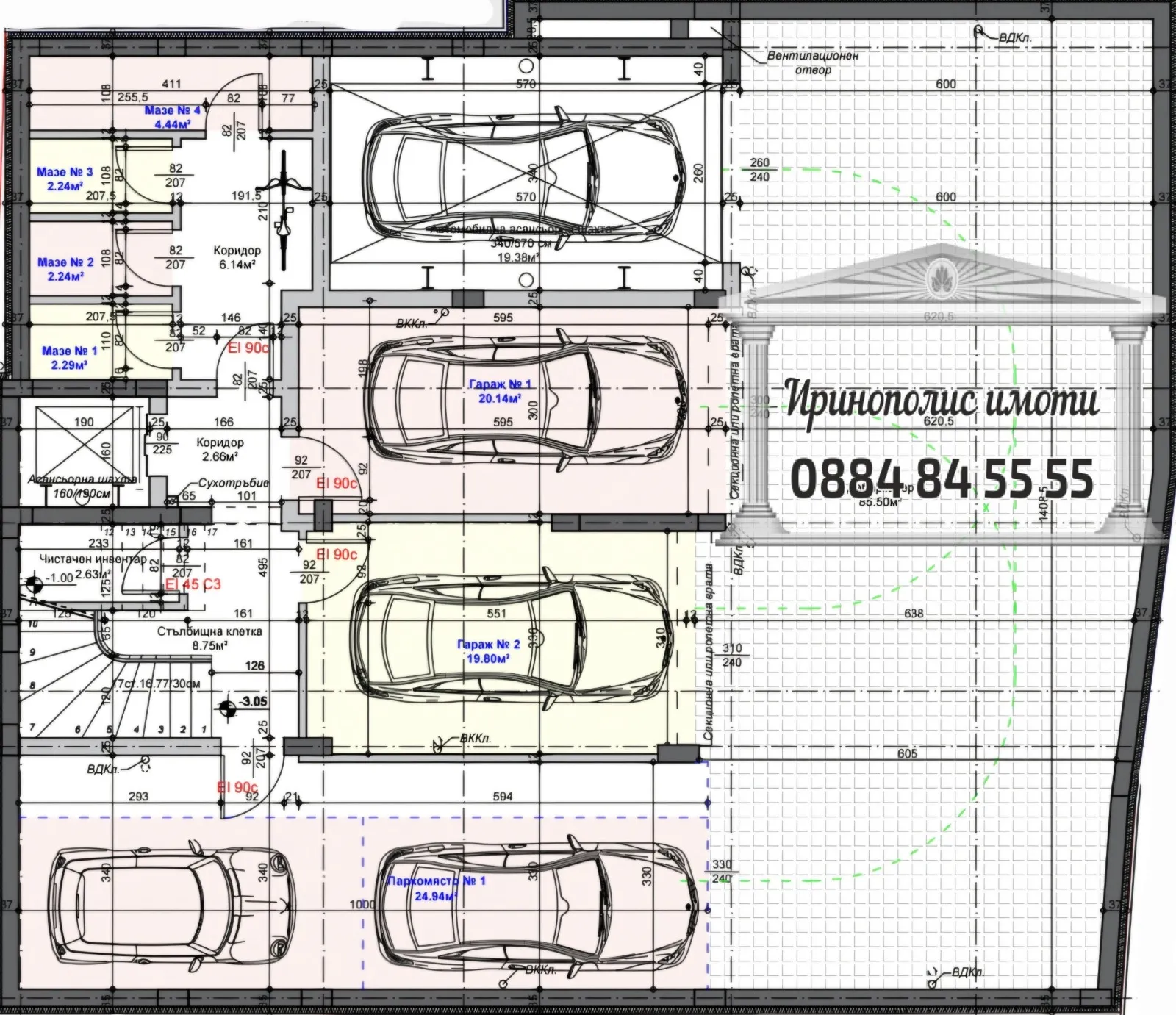The width and height of the screenshot is (1176, 1015).
Task: Click the Стълбищна клетка 8.75м² label
Action: [209, 638]
